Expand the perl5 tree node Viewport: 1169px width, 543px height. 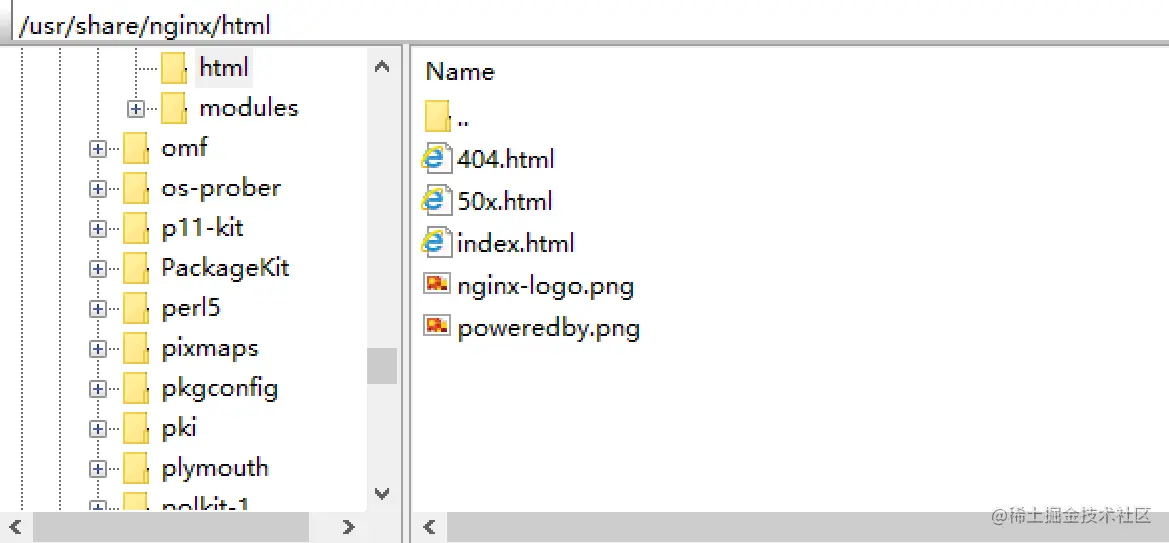(97, 309)
